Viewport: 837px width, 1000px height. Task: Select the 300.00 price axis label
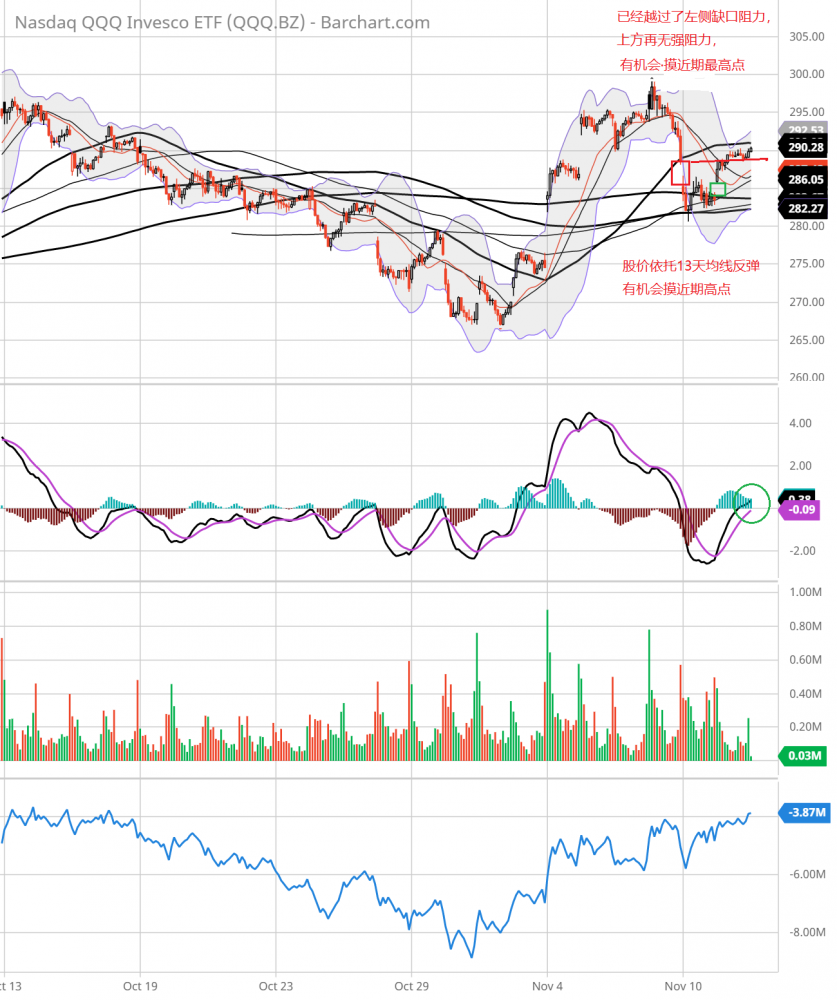click(x=806, y=74)
